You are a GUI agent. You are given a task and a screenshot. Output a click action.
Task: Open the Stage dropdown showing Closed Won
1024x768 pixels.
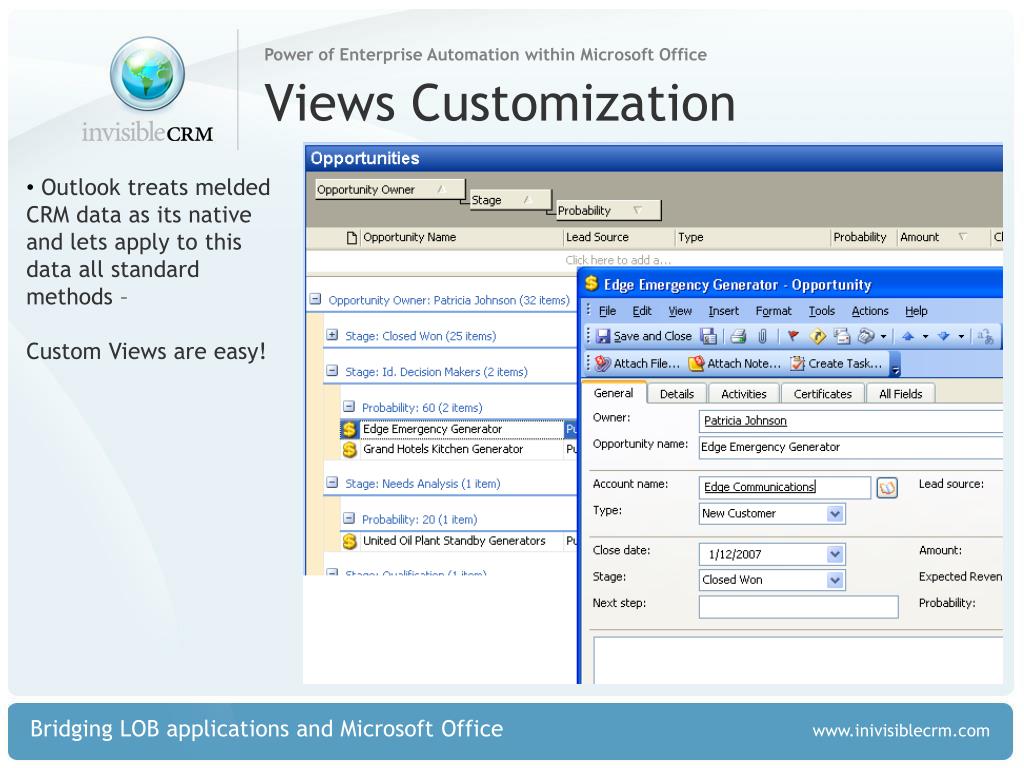(835, 580)
